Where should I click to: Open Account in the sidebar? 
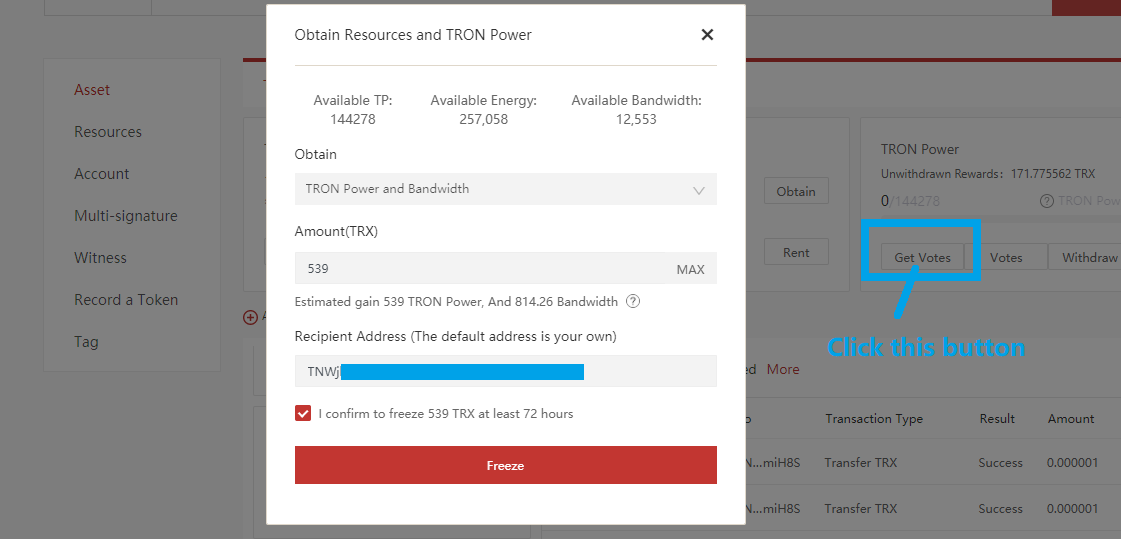(x=102, y=174)
